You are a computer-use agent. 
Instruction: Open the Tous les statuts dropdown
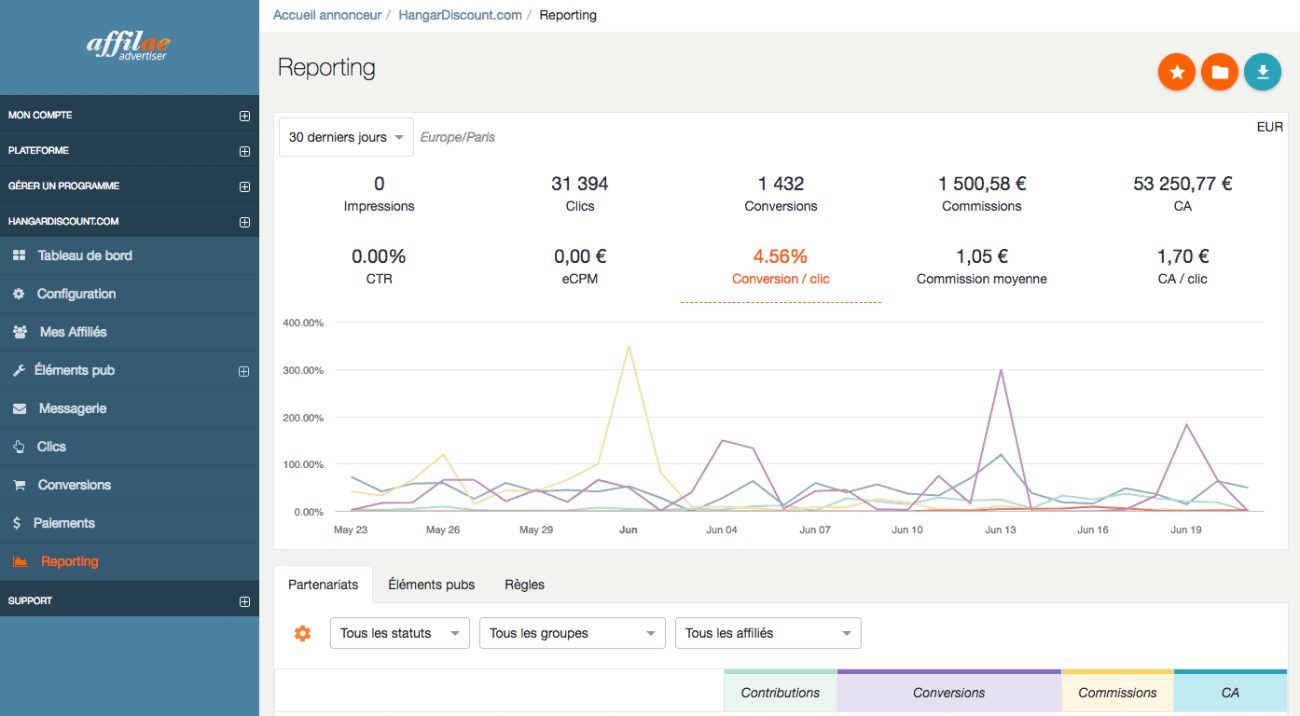[399, 633]
